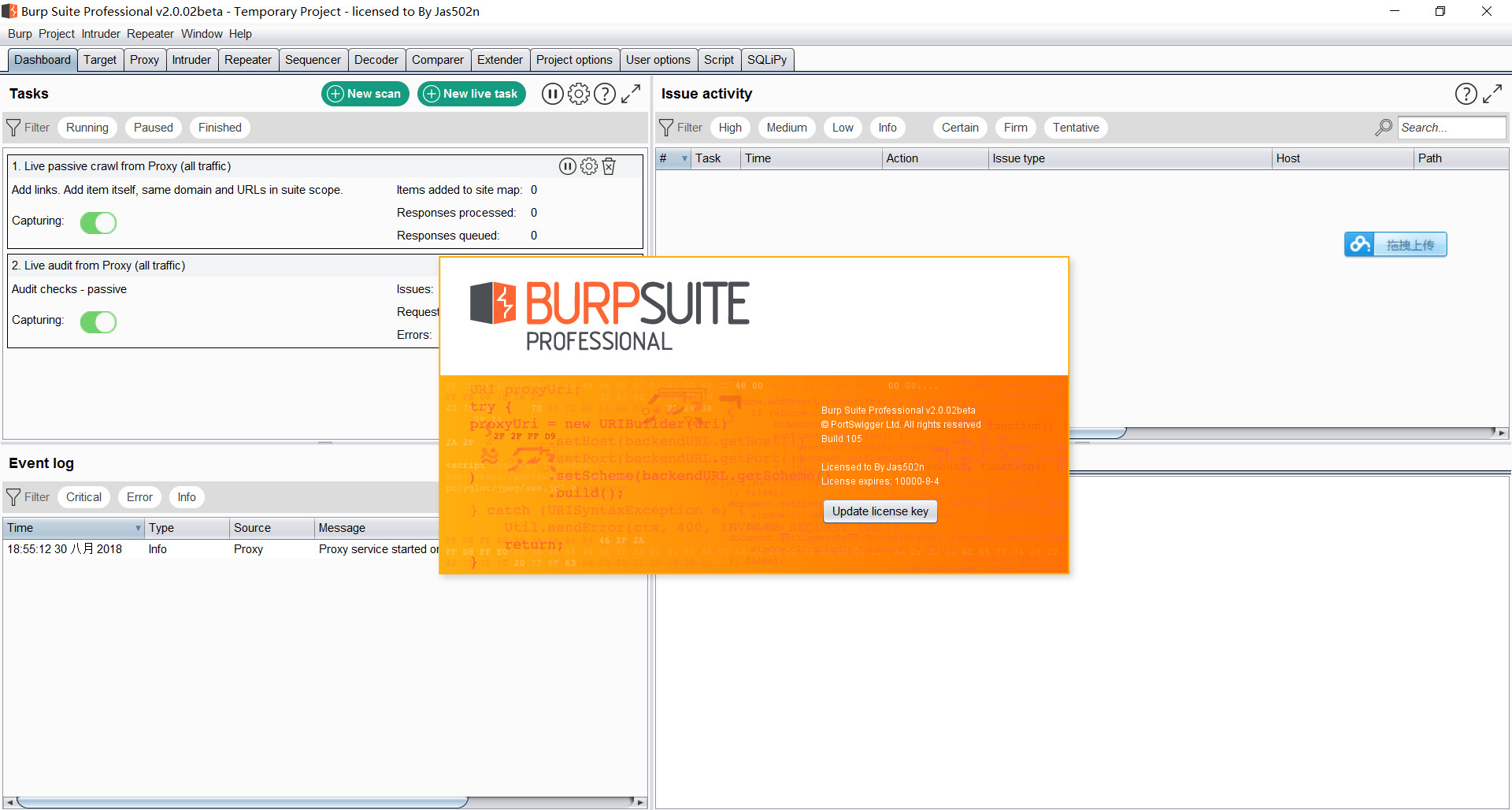1512x810 pixels.
Task: Toggle the Critical event log filter
Action: point(83,497)
